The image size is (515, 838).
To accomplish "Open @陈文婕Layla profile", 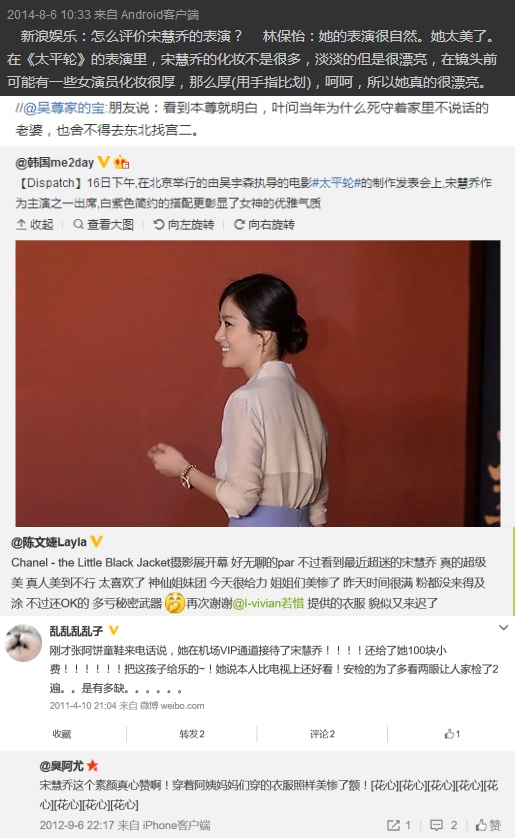I will click(x=49, y=542).
